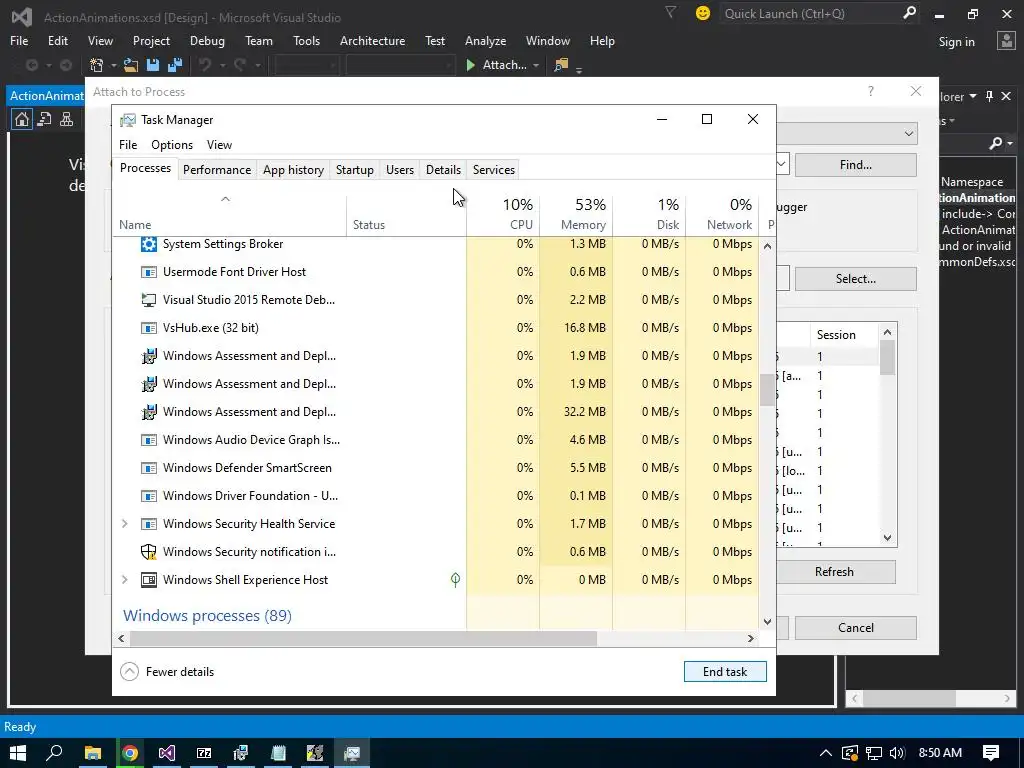Viewport: 1024px width, 768px height.
Task: Click the Save toolbar icon
Action: pos(153,65)
